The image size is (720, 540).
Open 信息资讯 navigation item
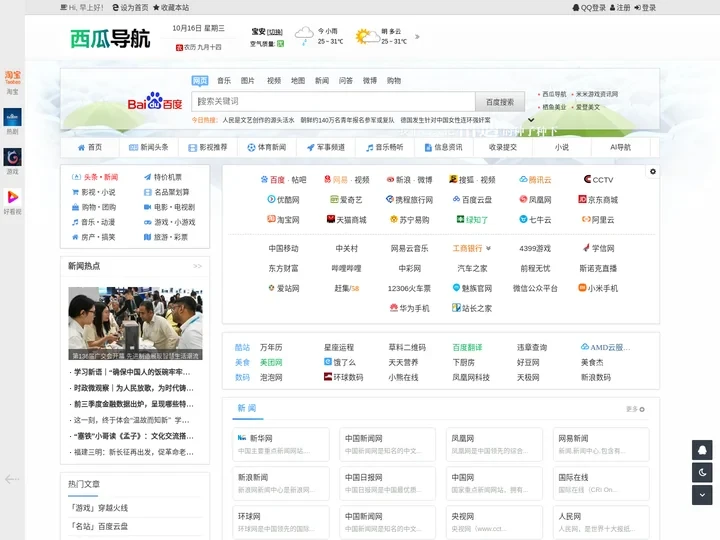443,147
